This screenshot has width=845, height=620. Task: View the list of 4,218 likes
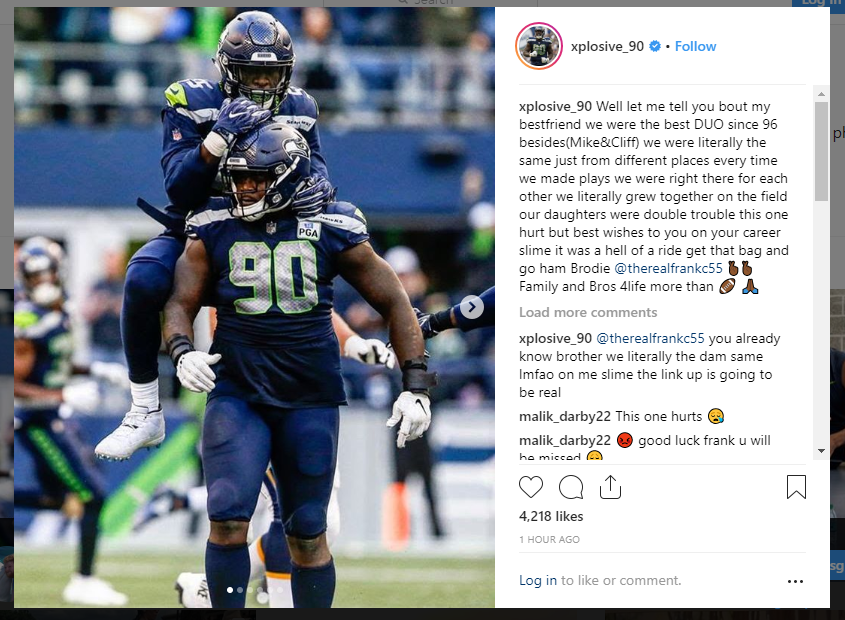click(x=551, y=516)
